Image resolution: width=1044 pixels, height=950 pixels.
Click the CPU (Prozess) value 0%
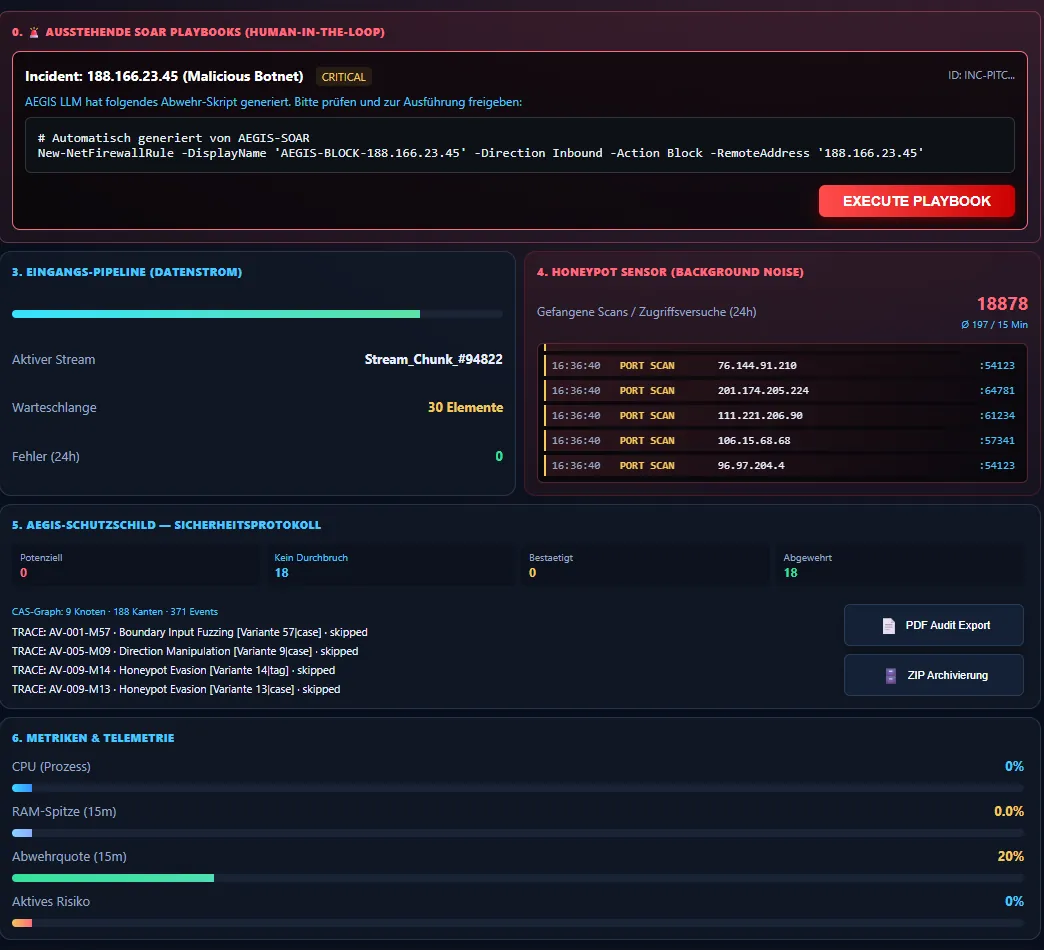[1014, 766]
